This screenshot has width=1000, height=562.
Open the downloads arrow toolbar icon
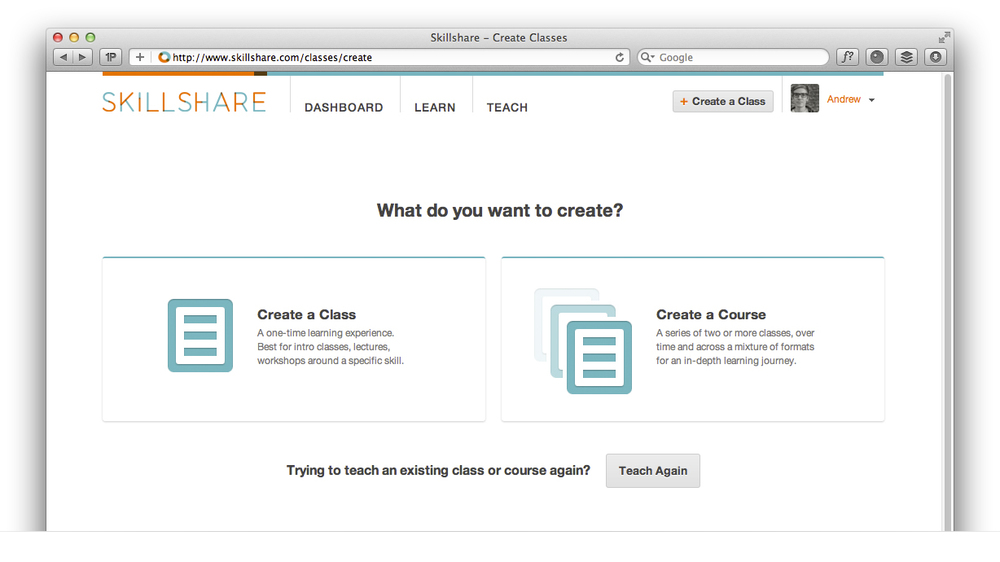click(935, 58)
